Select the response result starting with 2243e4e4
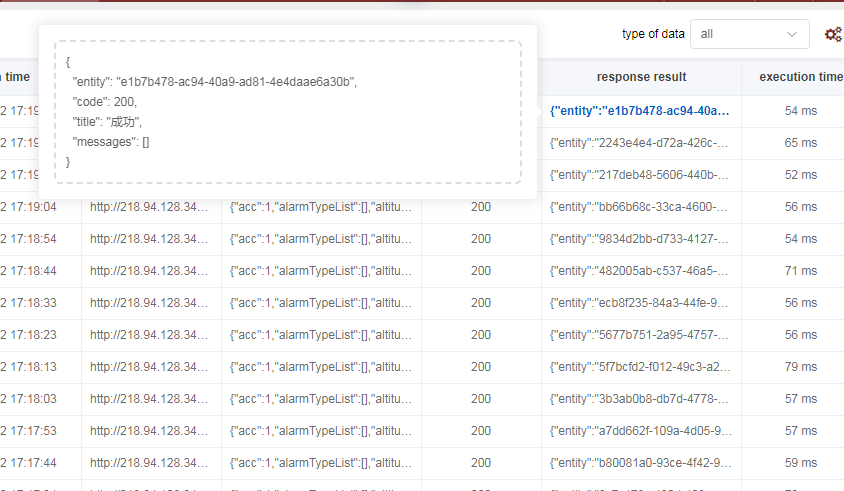This screenshot has width=844, height=491. point(640,143)
